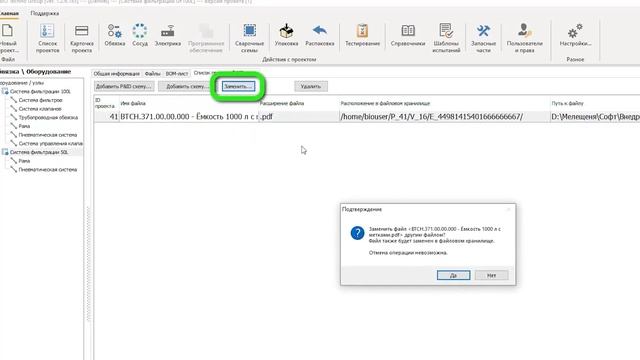Open Программное обеспечение in the ribbon
The height and width of the screenshot is (360, 640).
(x=206, y=38)
